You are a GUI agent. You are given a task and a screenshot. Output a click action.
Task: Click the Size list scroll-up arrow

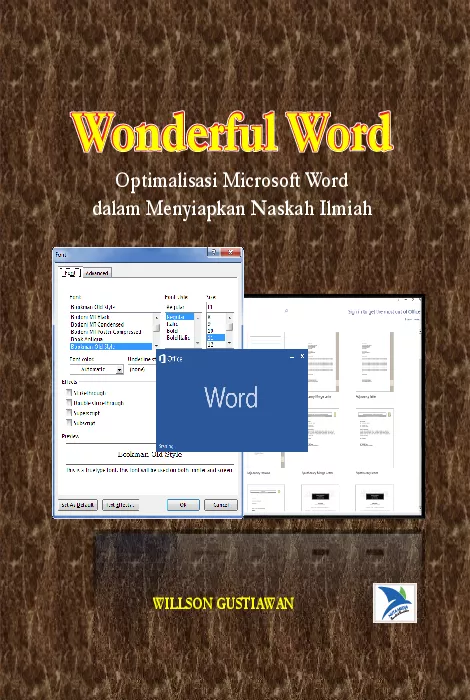[x=229, y=317]
